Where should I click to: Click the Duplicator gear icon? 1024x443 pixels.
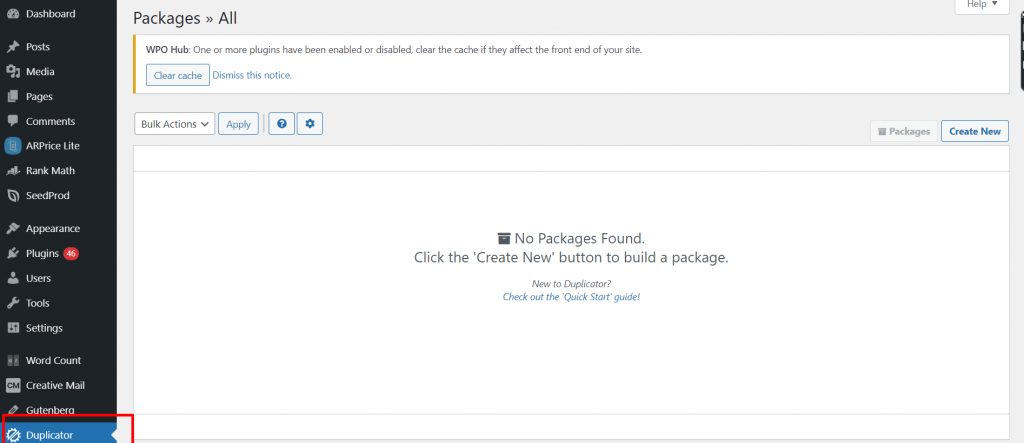pyautogui.click(x=13, y=435)
